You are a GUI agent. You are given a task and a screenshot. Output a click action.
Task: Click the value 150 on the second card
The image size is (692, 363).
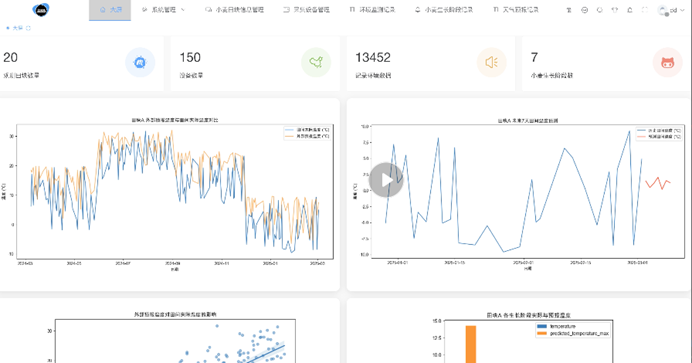(x=190, y=57)
